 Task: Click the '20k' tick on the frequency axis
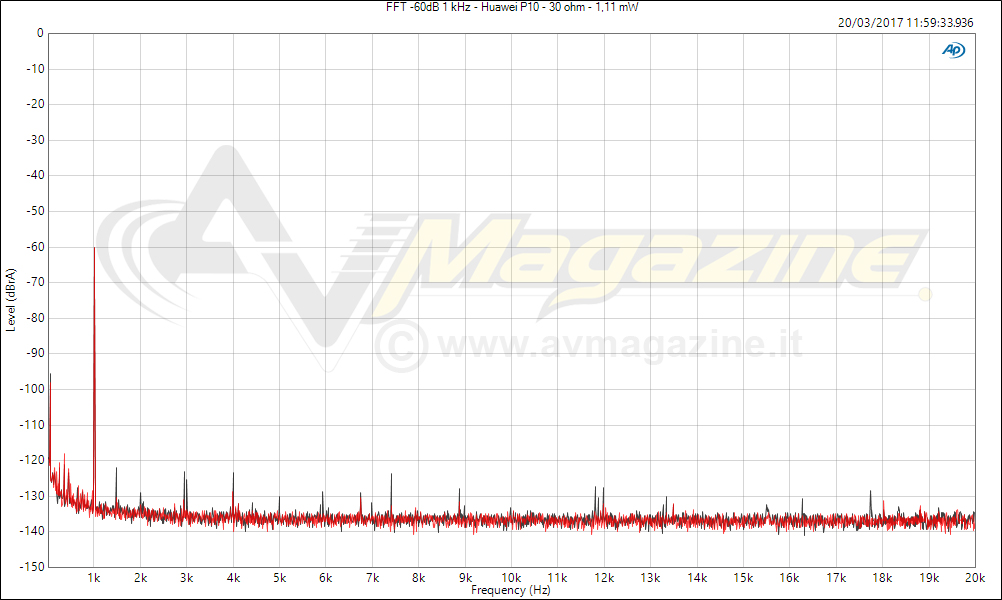click(975, 577)
